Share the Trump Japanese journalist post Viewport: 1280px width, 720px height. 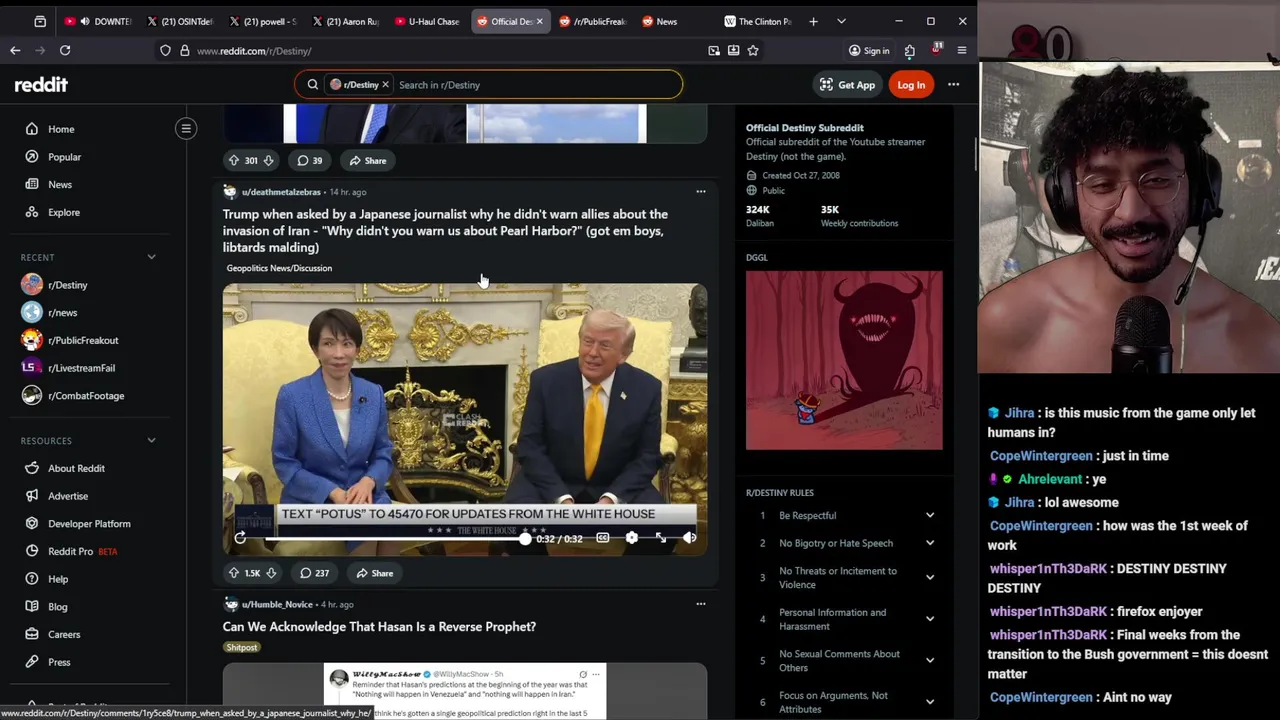(x=374, y=573)
